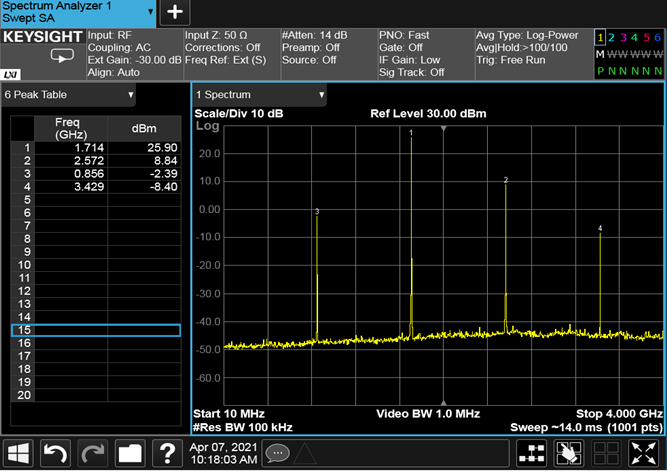Toggle the touch hand gesture icon
Image resolution: width=667 pixels, height=473 pixels.
[x=569, y=453]
